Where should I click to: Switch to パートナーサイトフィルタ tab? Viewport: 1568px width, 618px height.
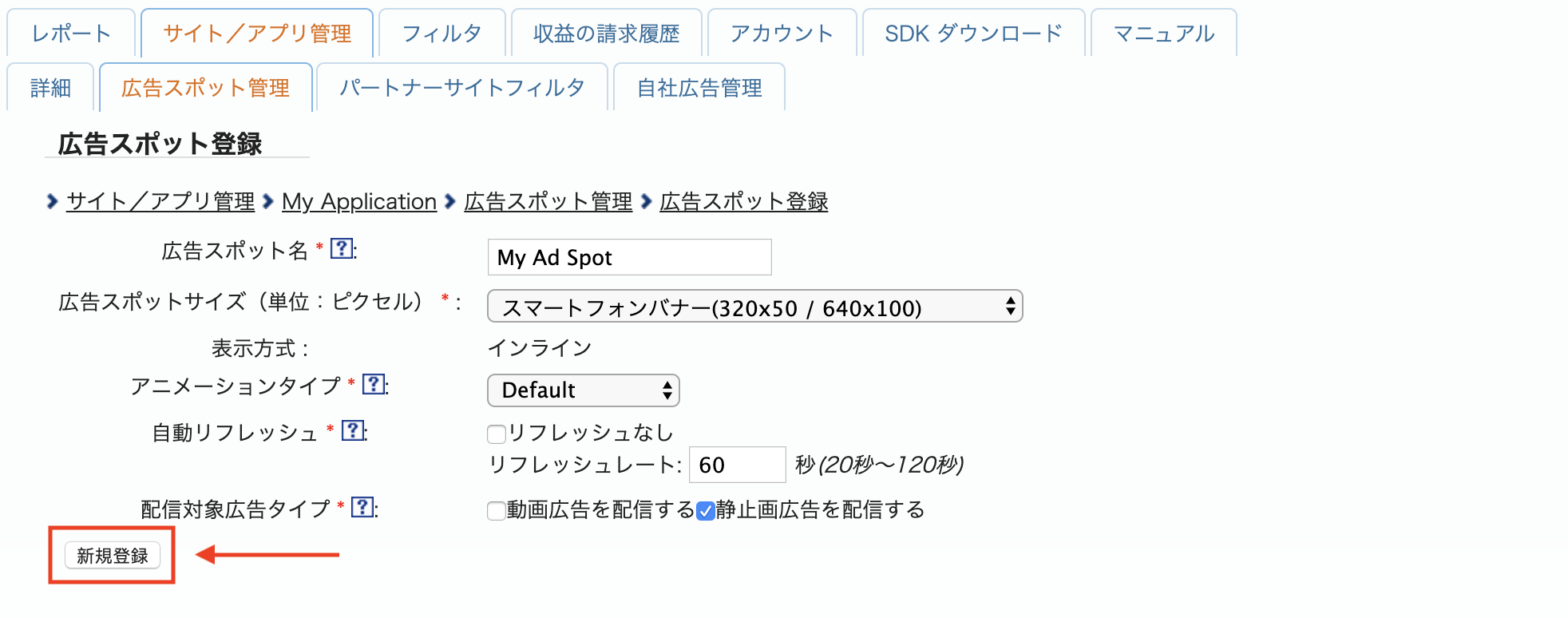(463, 88)
